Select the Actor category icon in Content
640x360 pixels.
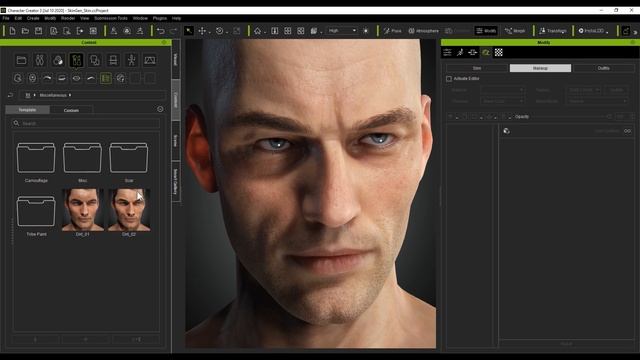[x=40, y=60]
